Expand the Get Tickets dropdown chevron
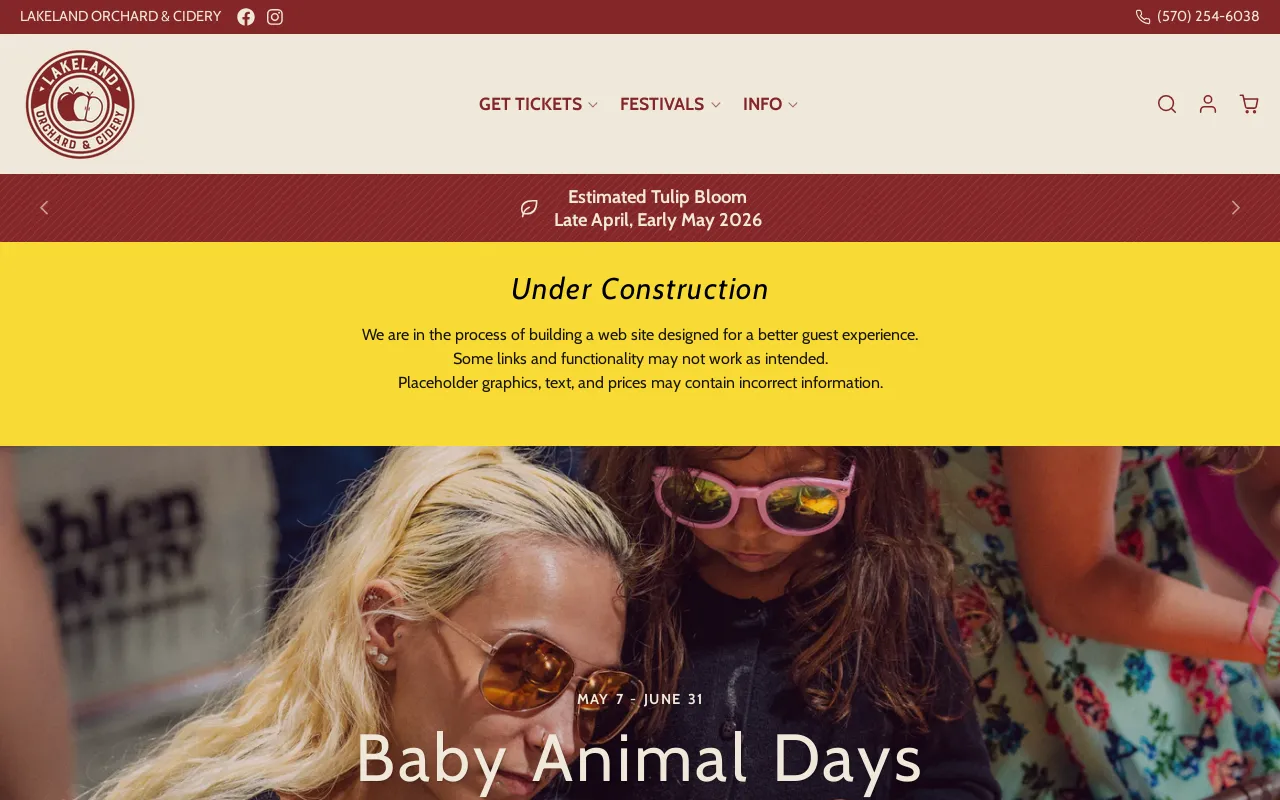Screen dimensions: 1280x800 click(593, 105)
